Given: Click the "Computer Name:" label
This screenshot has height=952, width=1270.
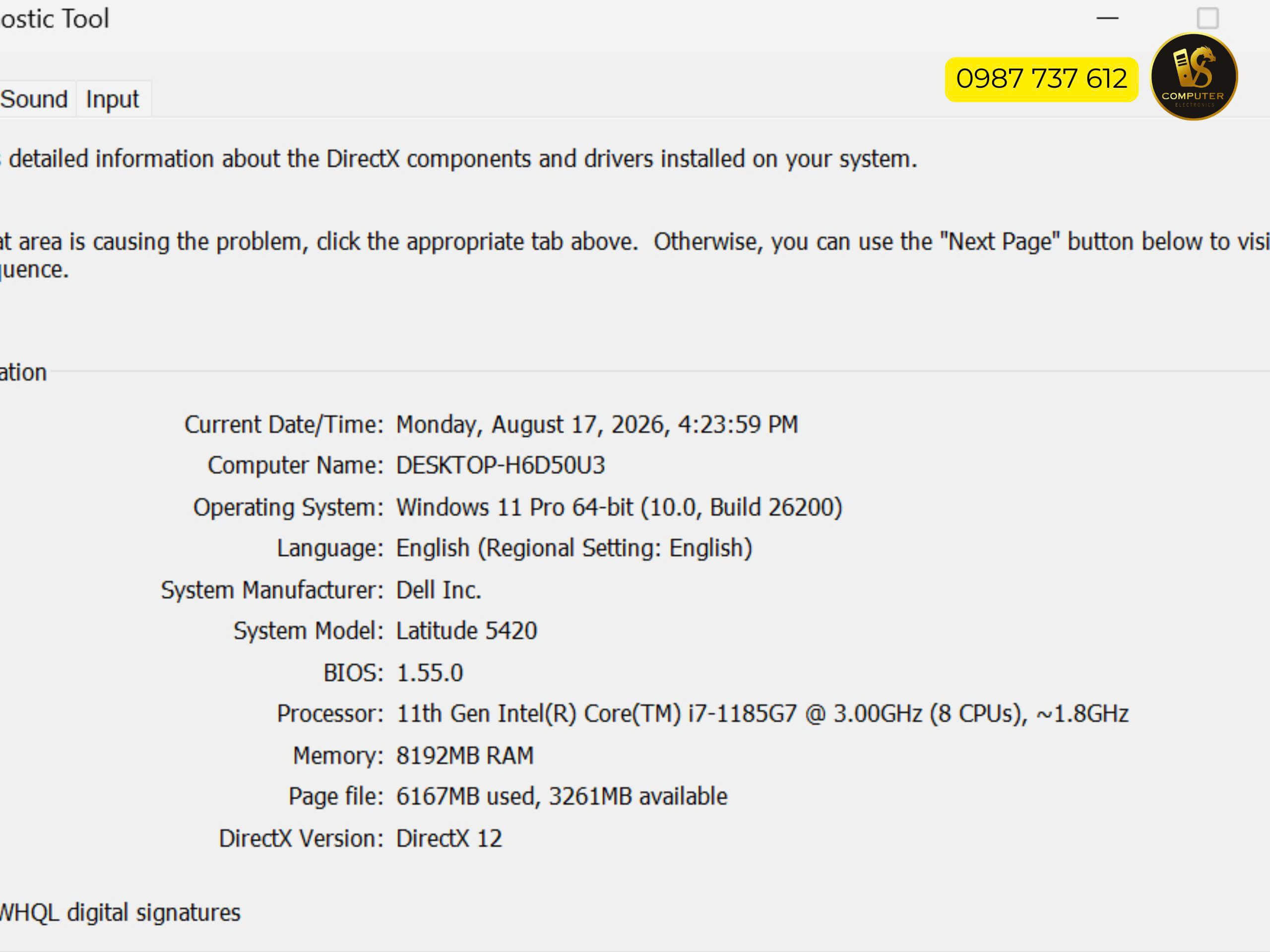Looking at the screenshot, I should [x=295, y=466].
